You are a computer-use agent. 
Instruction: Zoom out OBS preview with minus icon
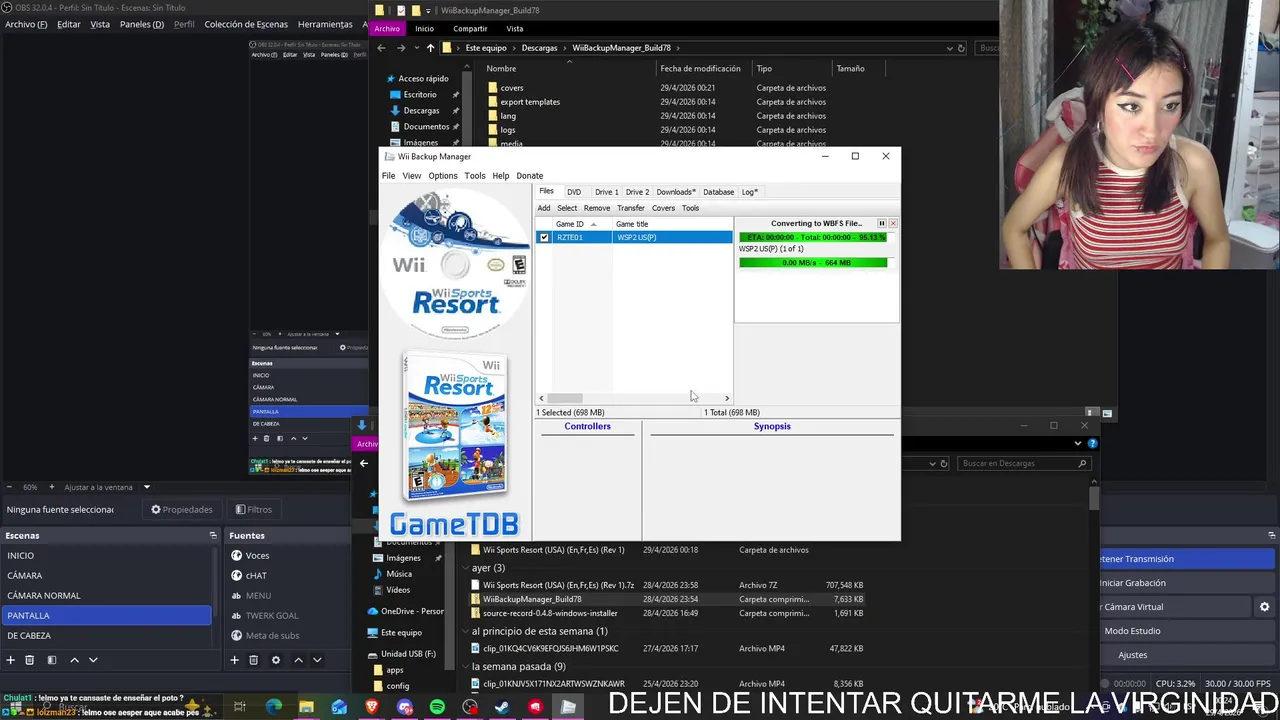tap(11, 487)
